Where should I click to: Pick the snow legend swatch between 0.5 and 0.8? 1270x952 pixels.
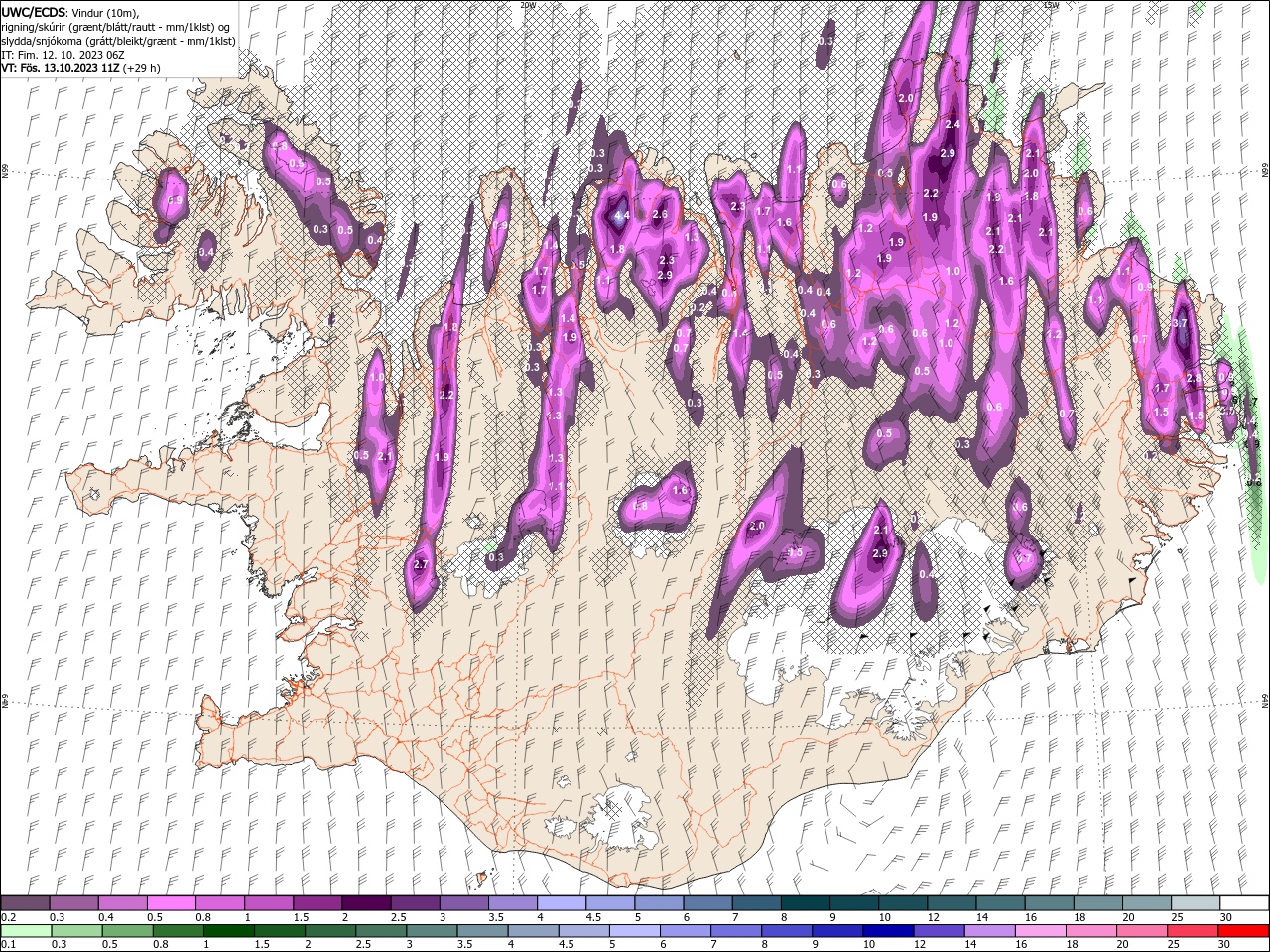(x=171, y=902)
